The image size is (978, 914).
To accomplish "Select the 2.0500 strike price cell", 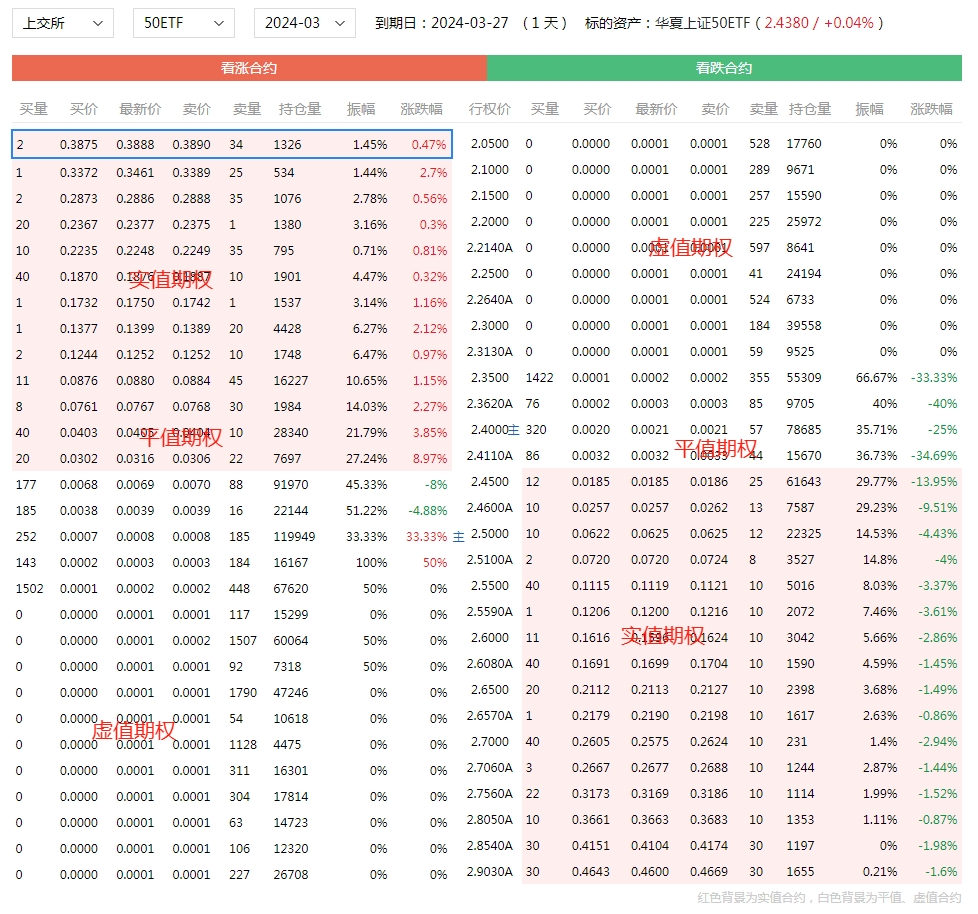I will (x=489, y=144).
